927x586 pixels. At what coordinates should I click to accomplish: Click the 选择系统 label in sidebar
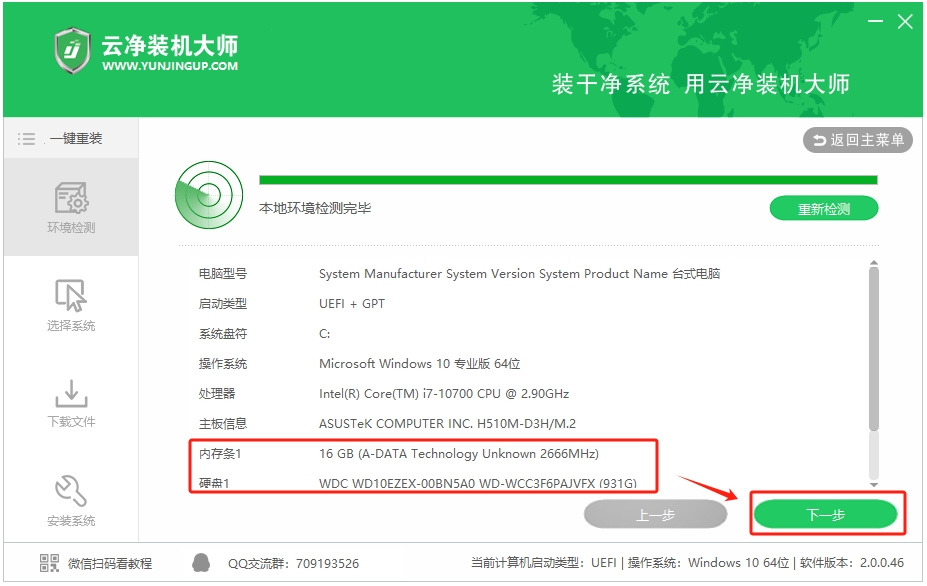[x=71, y=326]
